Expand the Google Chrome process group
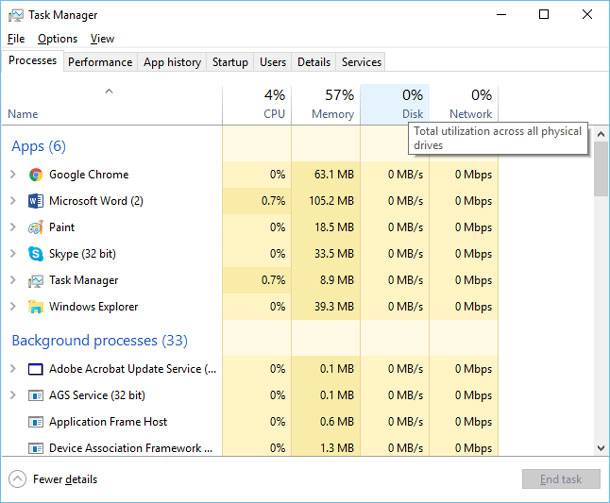 pyautogui.click(x=13, y=174)
